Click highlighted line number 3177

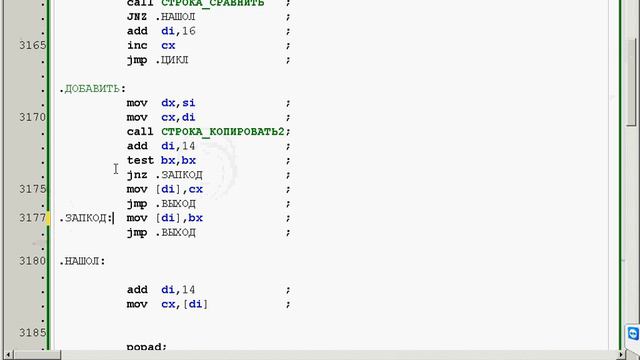[x=33, y=218]
